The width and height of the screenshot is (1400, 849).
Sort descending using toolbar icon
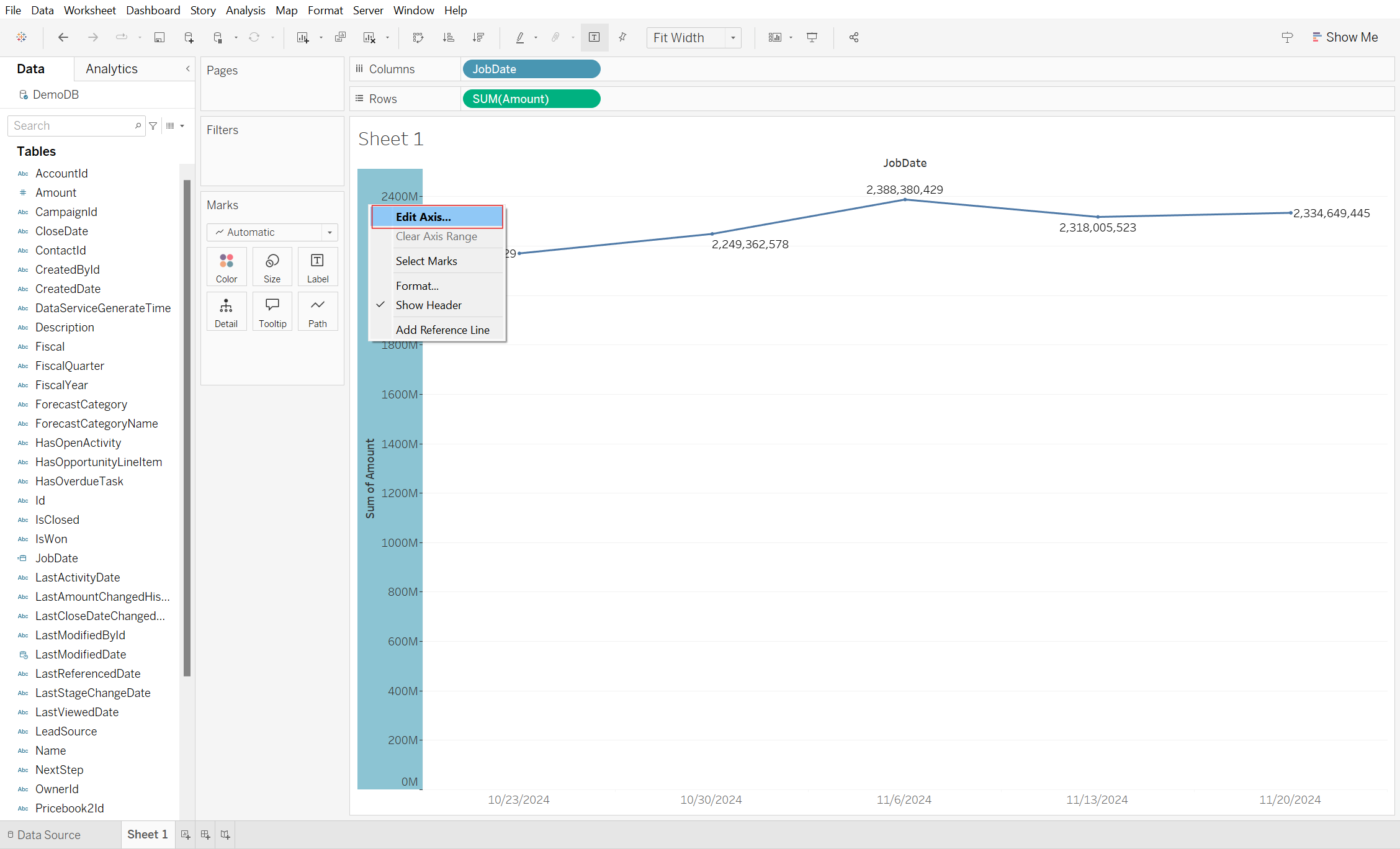478,37
